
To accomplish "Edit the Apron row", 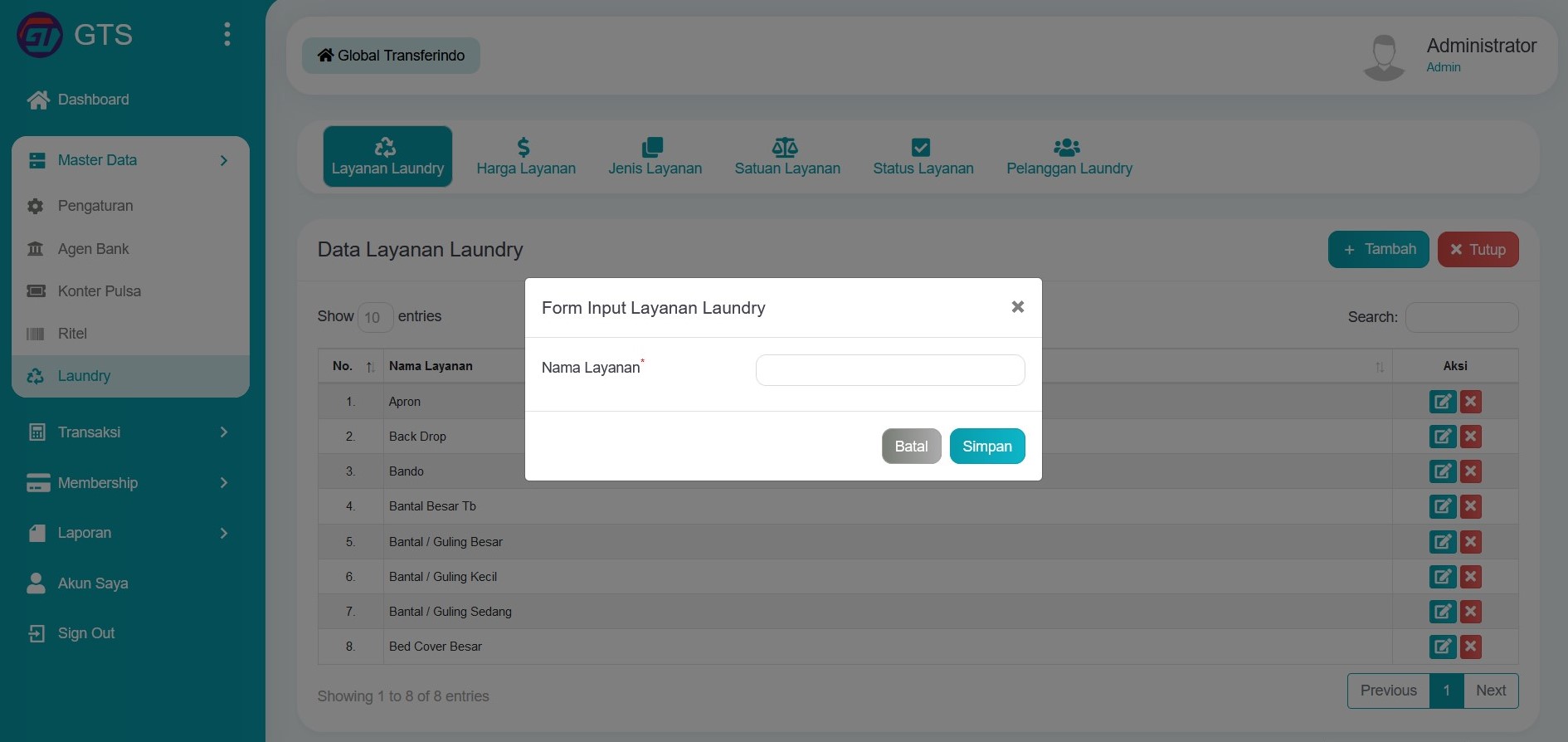I will pyautogui.click(x=1443, y=402).
